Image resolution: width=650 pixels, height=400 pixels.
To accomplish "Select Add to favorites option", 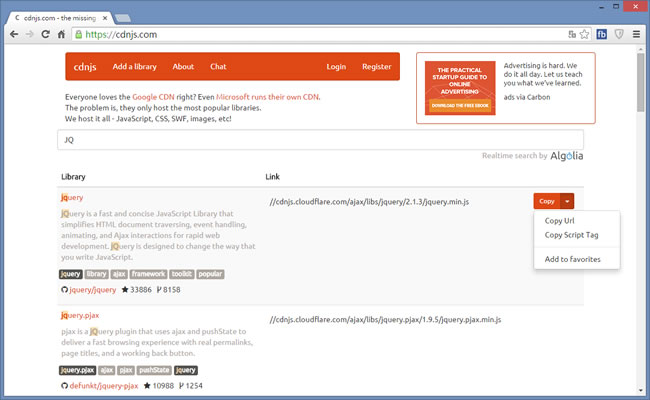I will click(x=572, y=259).
